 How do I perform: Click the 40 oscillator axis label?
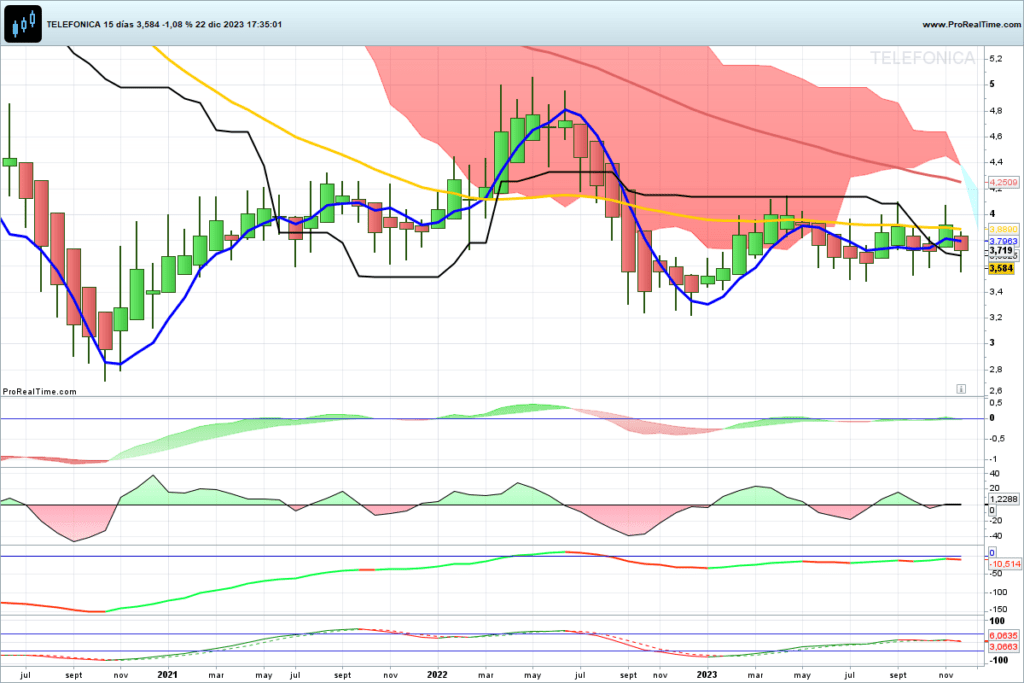click(x=994, y=474)
